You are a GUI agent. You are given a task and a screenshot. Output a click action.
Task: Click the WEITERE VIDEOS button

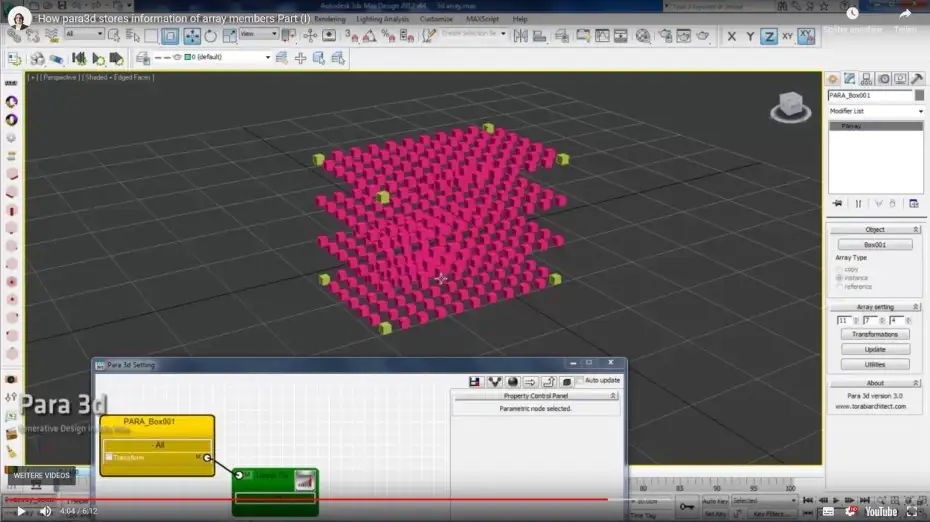42,476
